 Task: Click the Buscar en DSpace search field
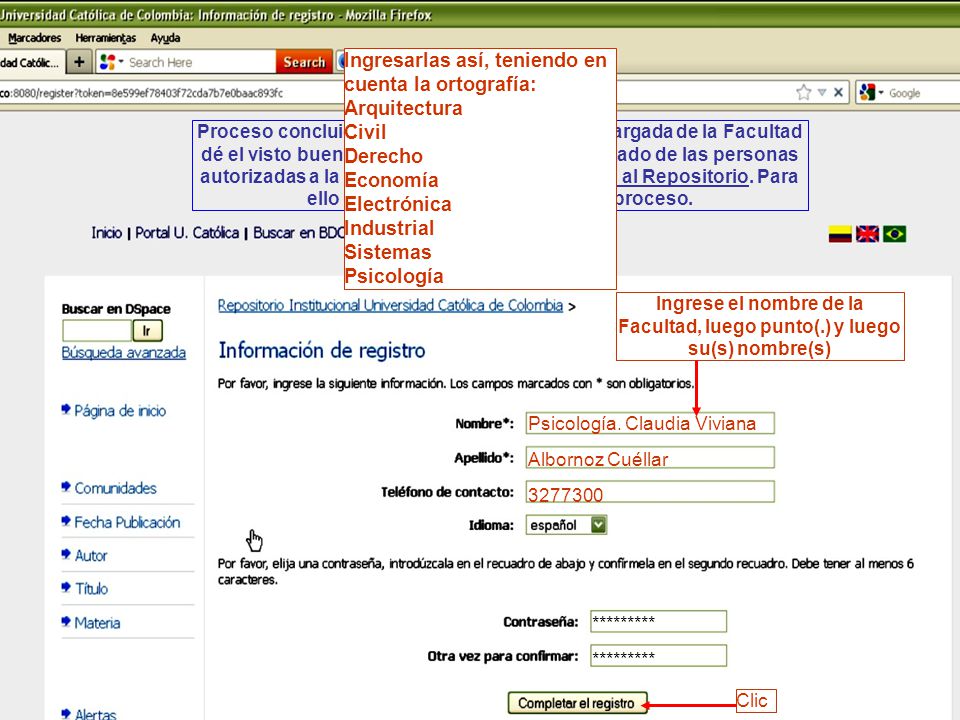pyautogui.click(x=97, y=331)
